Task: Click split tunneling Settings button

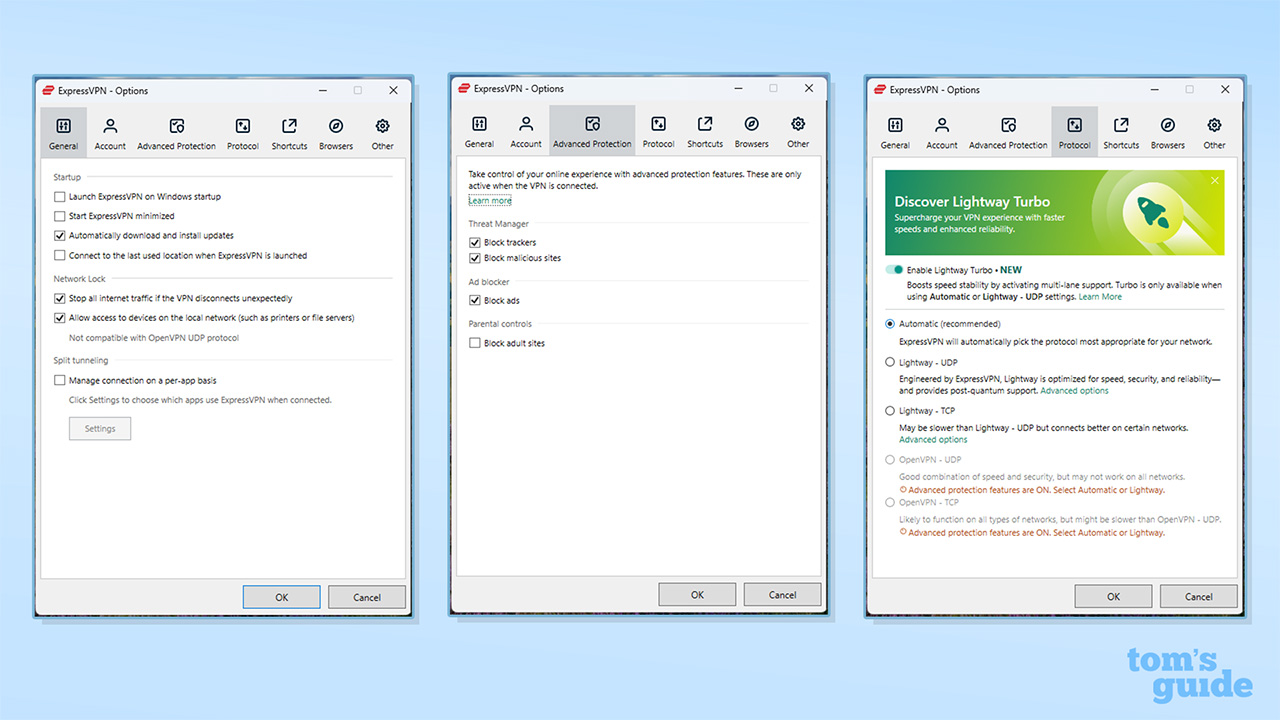Action: [x=100, y=429]
